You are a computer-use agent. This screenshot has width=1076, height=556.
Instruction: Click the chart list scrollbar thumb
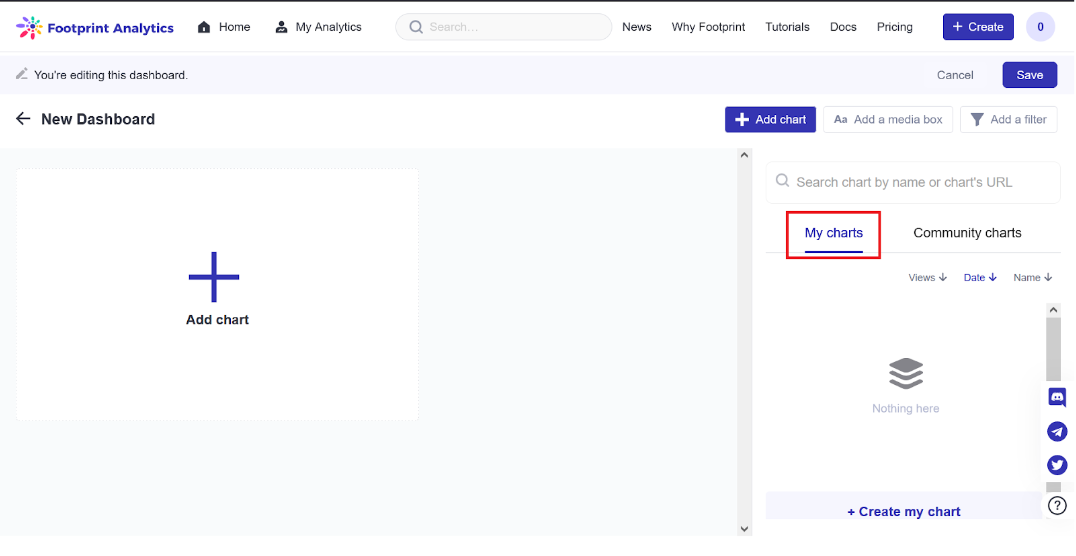pyautogui.click(x=1053, y=349)
